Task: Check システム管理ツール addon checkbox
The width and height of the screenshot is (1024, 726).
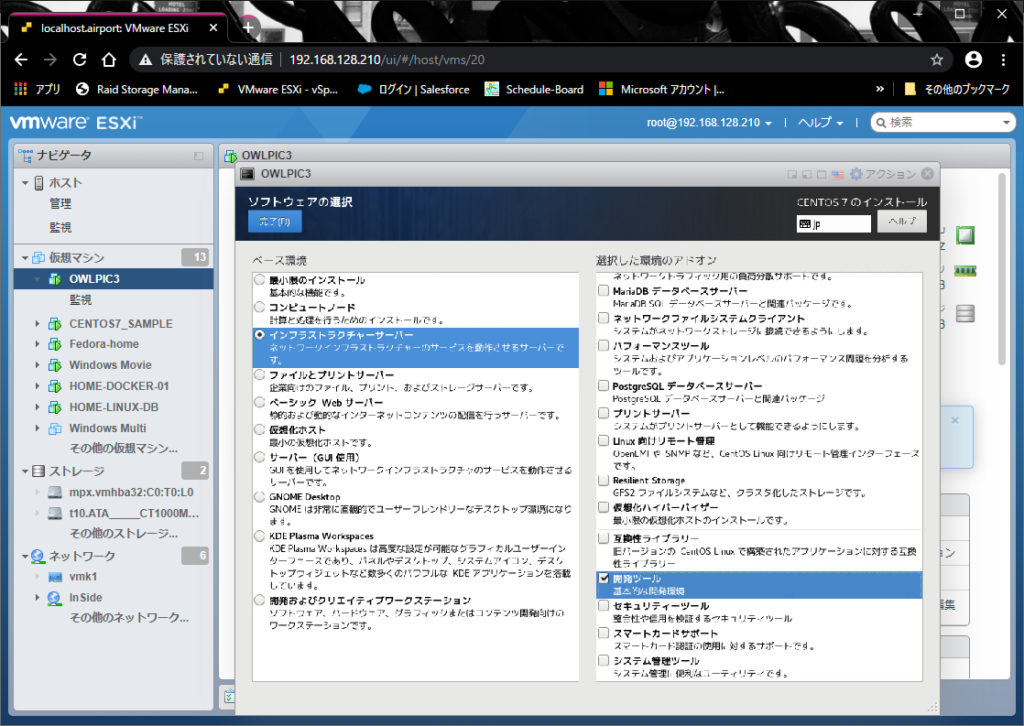Action: [x=603, y=661]
